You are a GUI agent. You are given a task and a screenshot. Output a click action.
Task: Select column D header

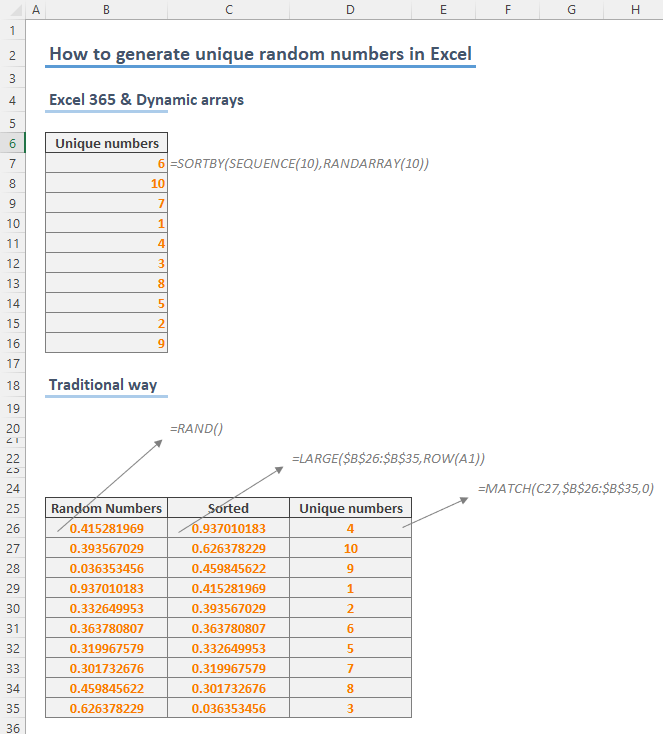(x=350, y=10)
